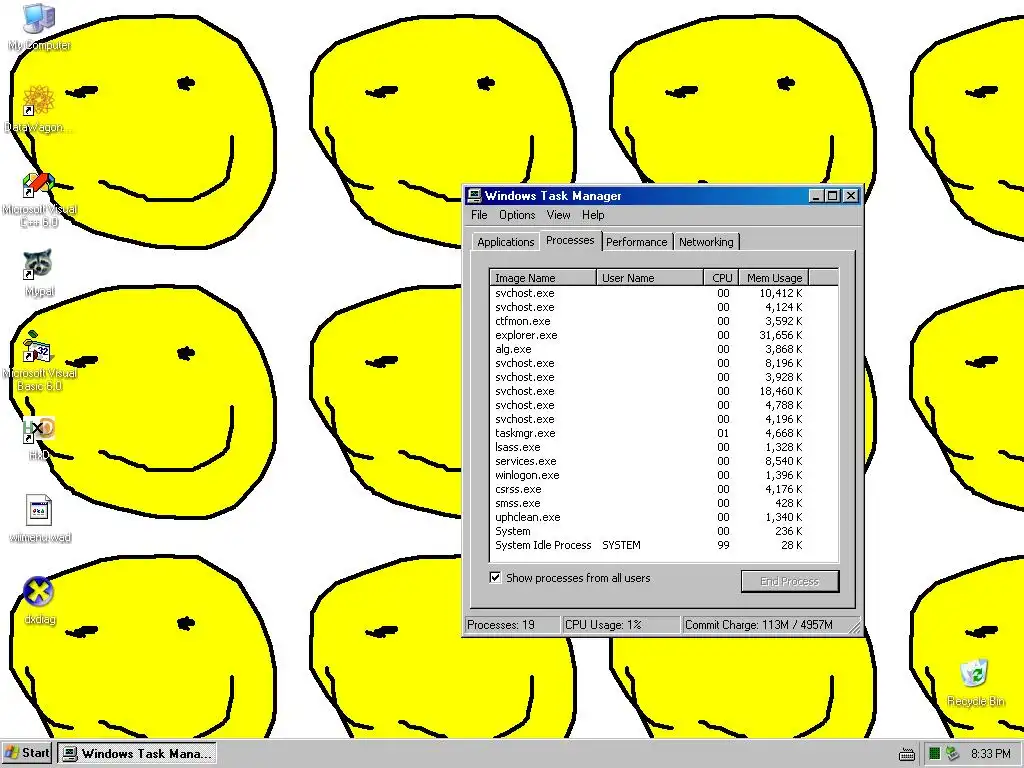The width and height of the screenshot is (1024, 768).
Task: Select the explorer.exe process
Action: [x=664, y=335]
